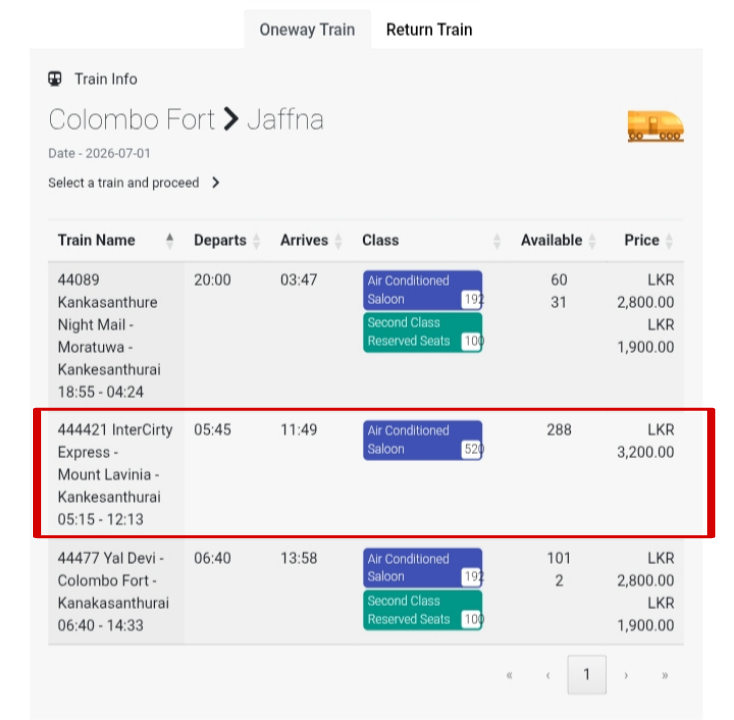Go to previous page of results
Image resolution: width=734 pixels, height=720 pixels.
pyautogui.click(x=548, y=675)
